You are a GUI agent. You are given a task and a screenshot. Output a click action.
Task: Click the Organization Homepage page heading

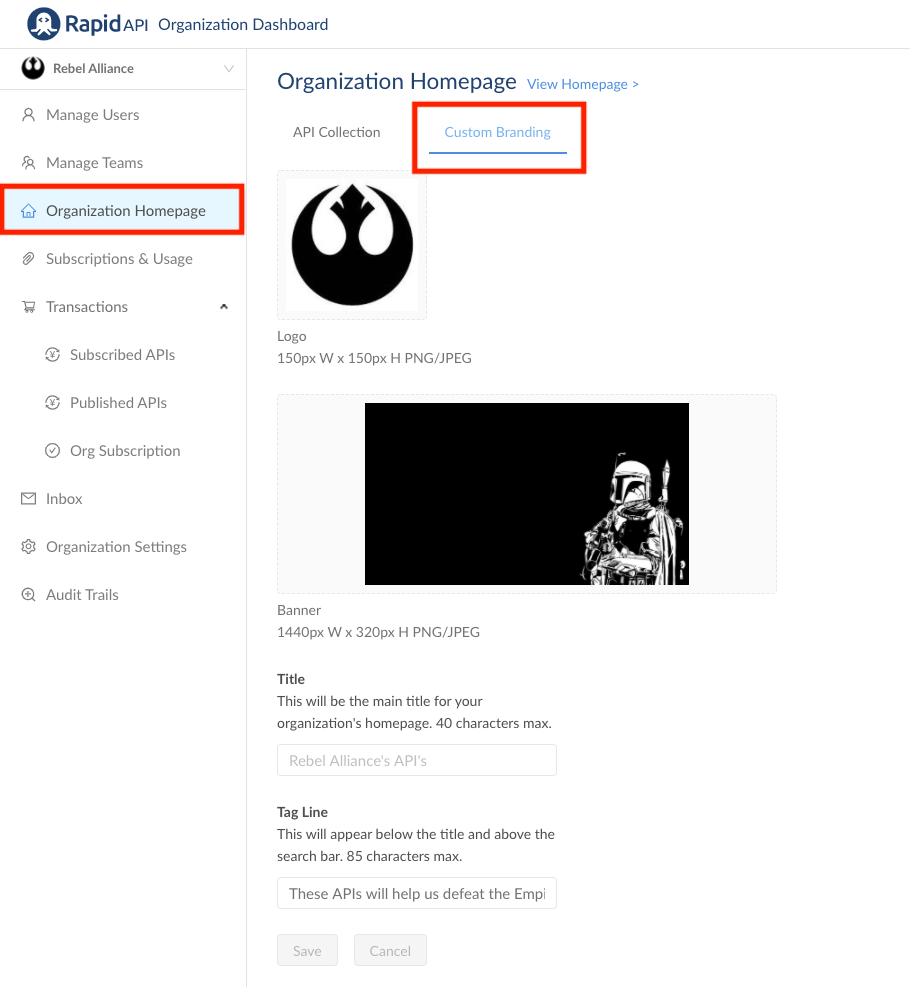click(396, 81)
